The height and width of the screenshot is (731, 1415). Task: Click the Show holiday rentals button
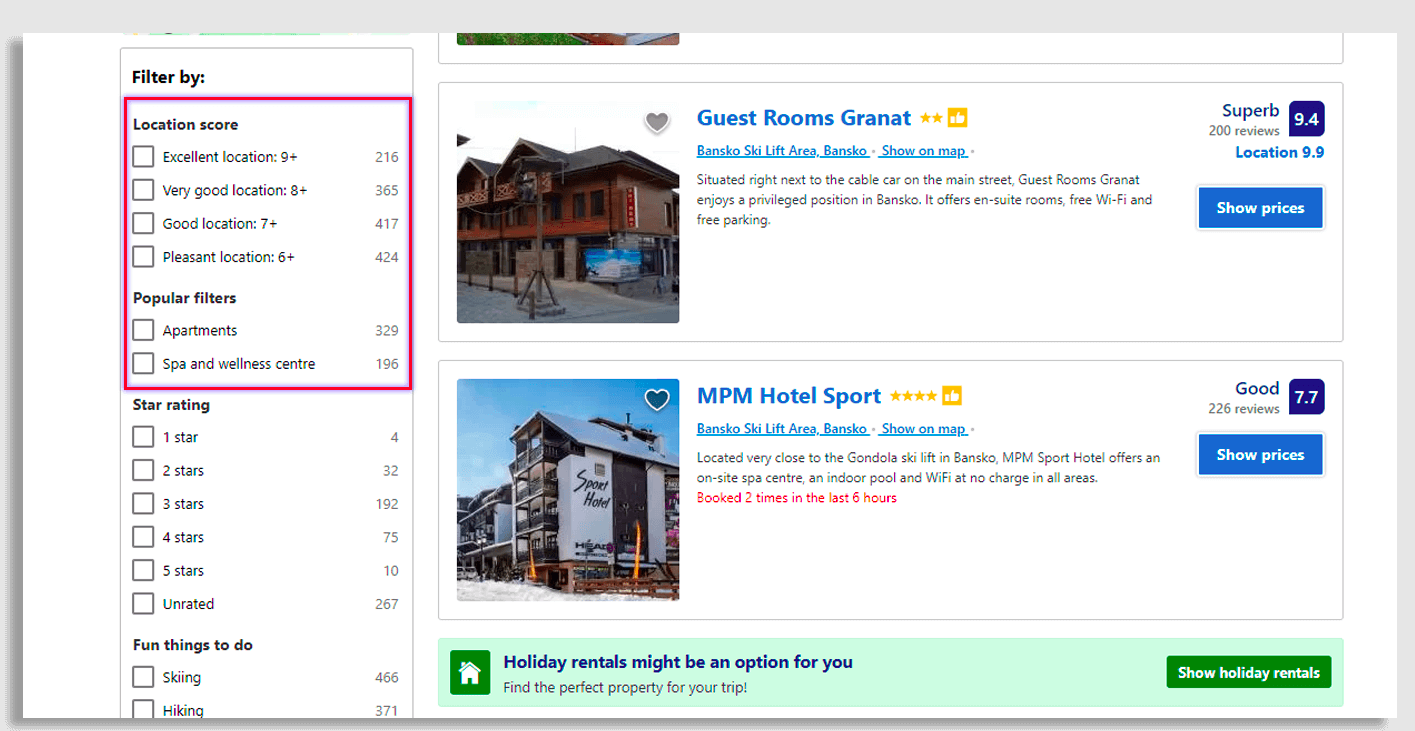(1249, 672)
